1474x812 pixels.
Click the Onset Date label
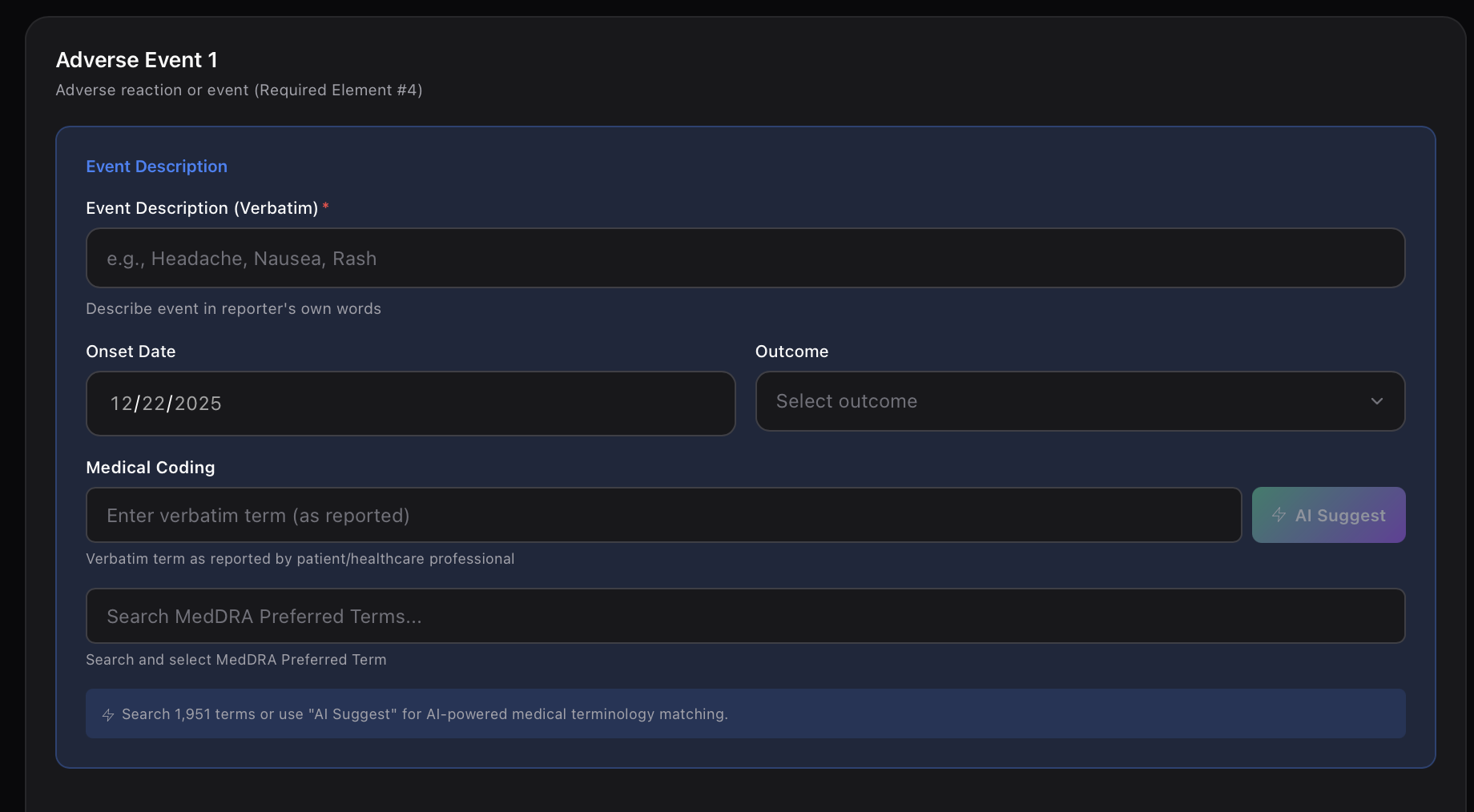tap(131, 352)
